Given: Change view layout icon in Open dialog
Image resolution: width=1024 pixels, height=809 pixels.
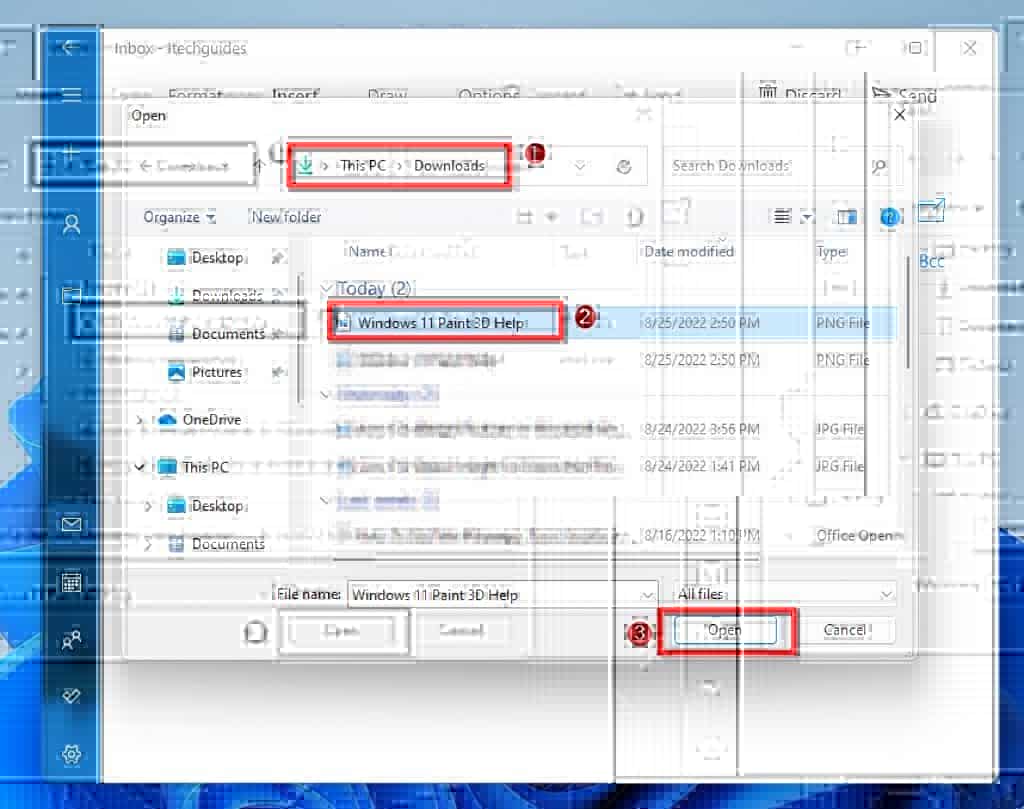Looking at the screenshot, I should pyautogui.click(x=782, y=216).
